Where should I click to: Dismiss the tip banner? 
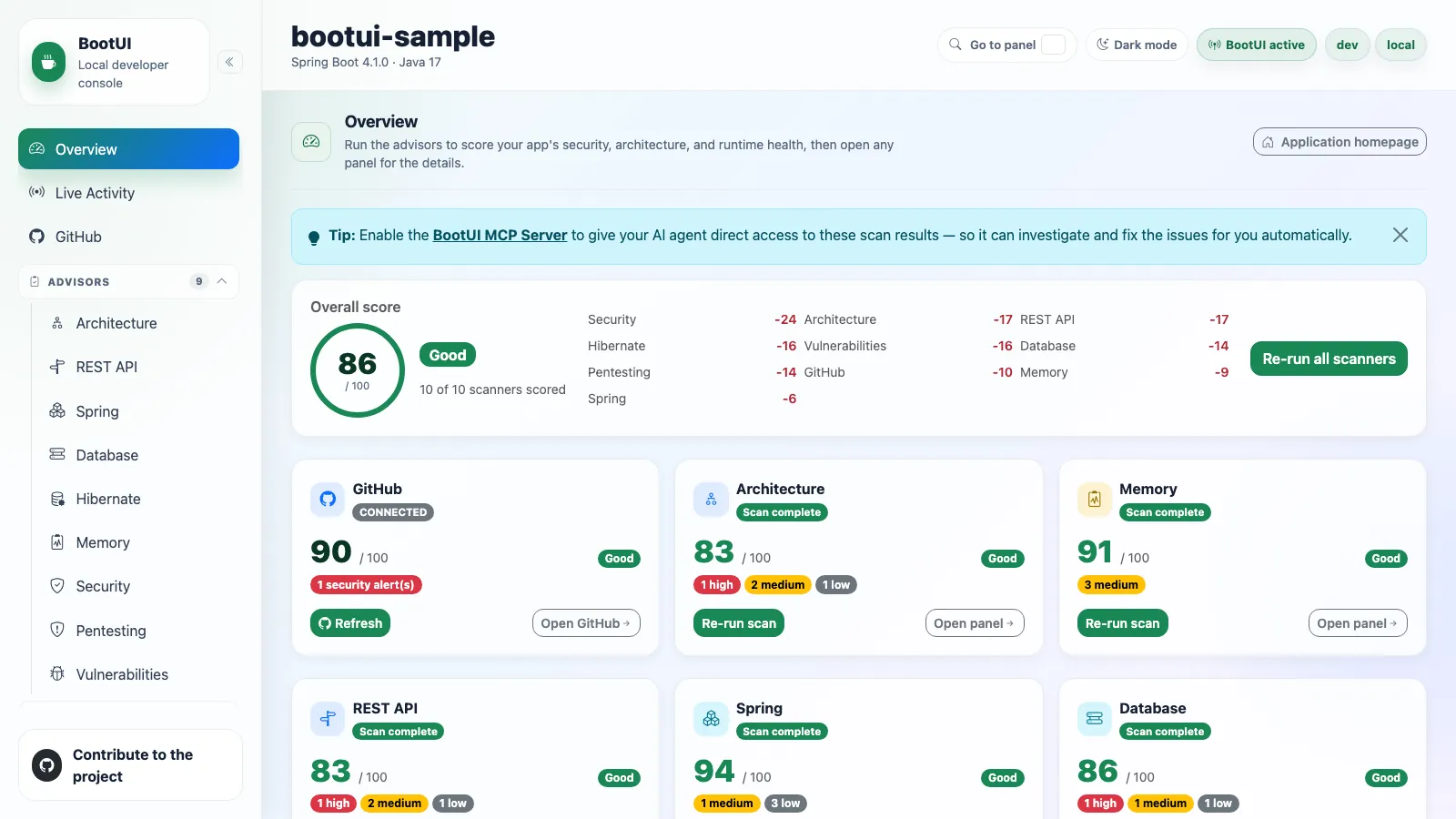pyautogui.click(x=1400, y=235)
